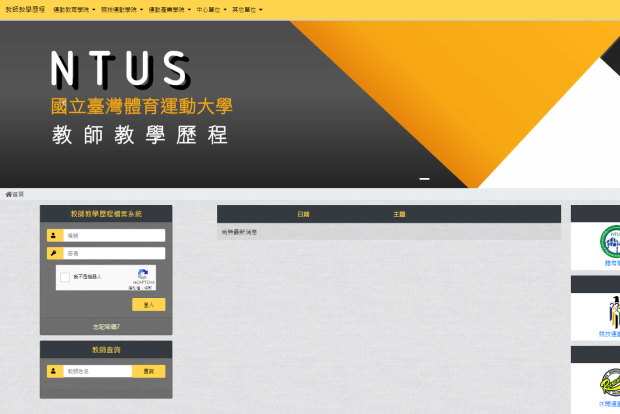Click the 教師教學歷程 brand link in navbar
The image size is (620, 414).
[x=25, y=9]
